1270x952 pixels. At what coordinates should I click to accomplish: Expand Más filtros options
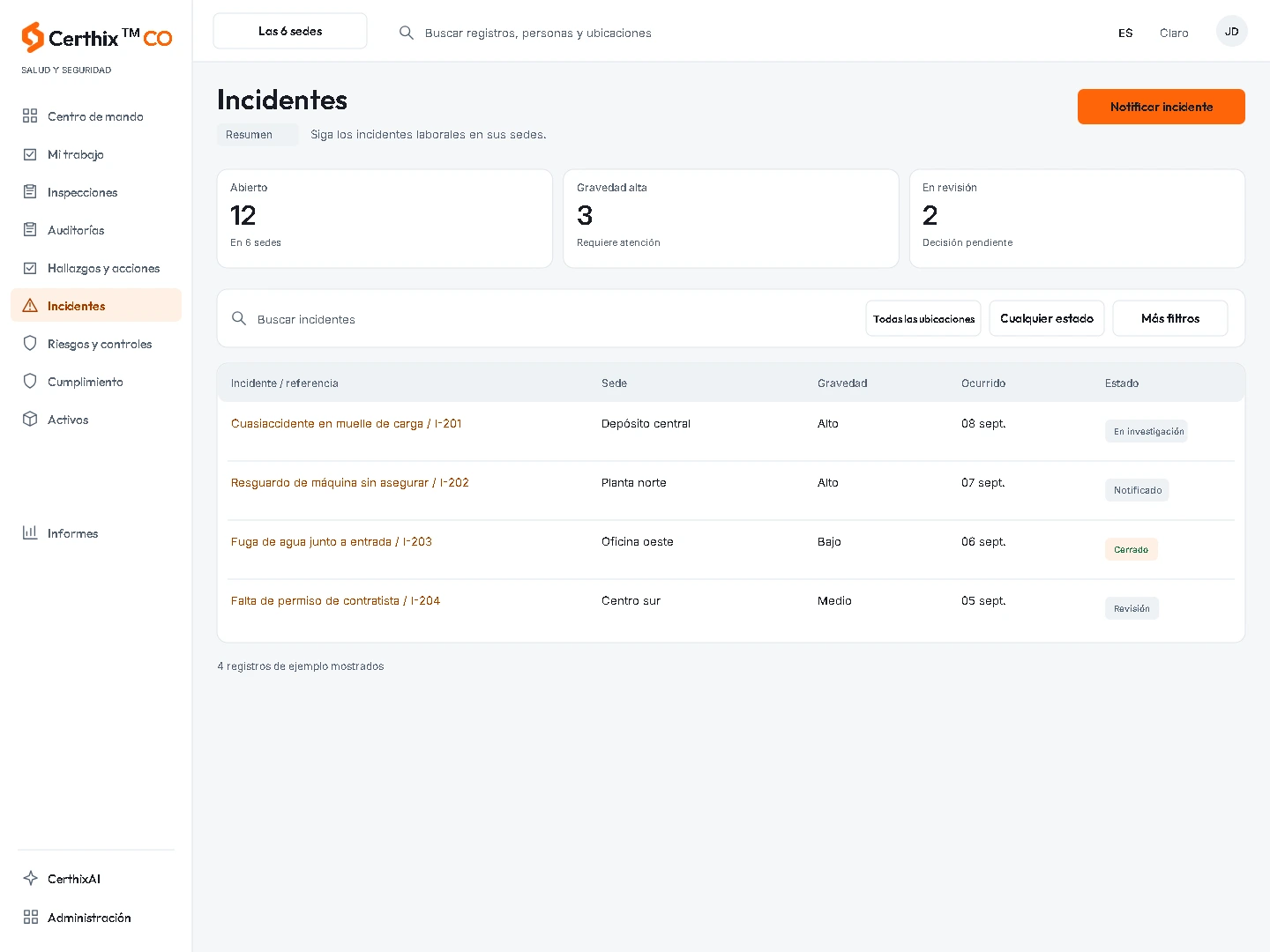pos(1170,318)
